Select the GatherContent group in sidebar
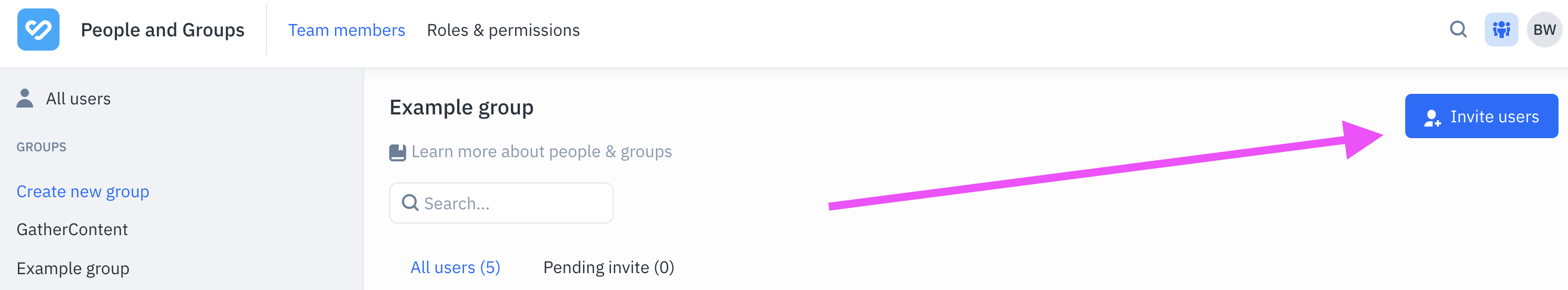 [72, 230]
